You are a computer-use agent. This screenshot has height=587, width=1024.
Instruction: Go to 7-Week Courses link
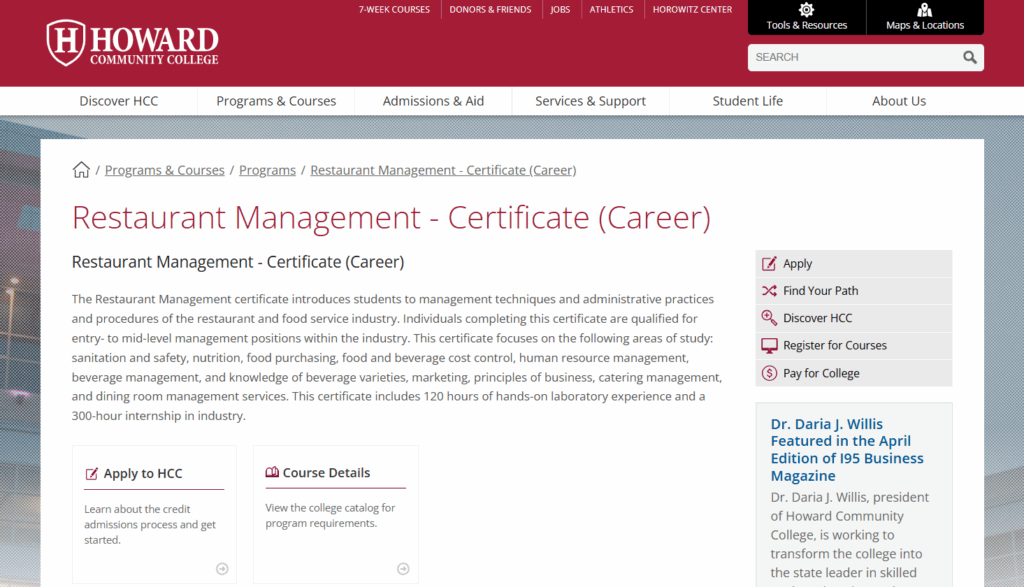394,10
